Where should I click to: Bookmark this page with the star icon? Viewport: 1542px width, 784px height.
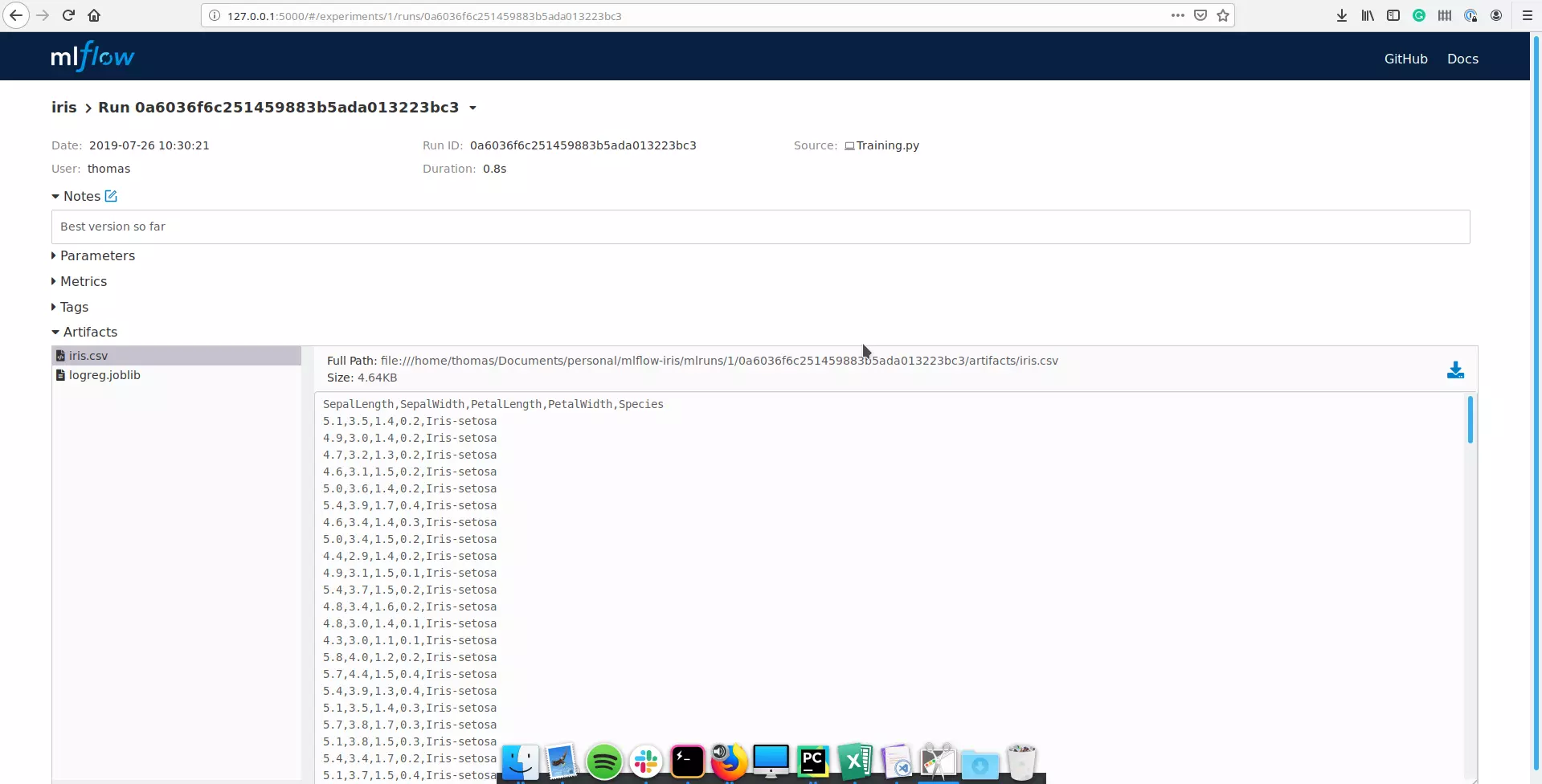click(x=1223, y=15)
